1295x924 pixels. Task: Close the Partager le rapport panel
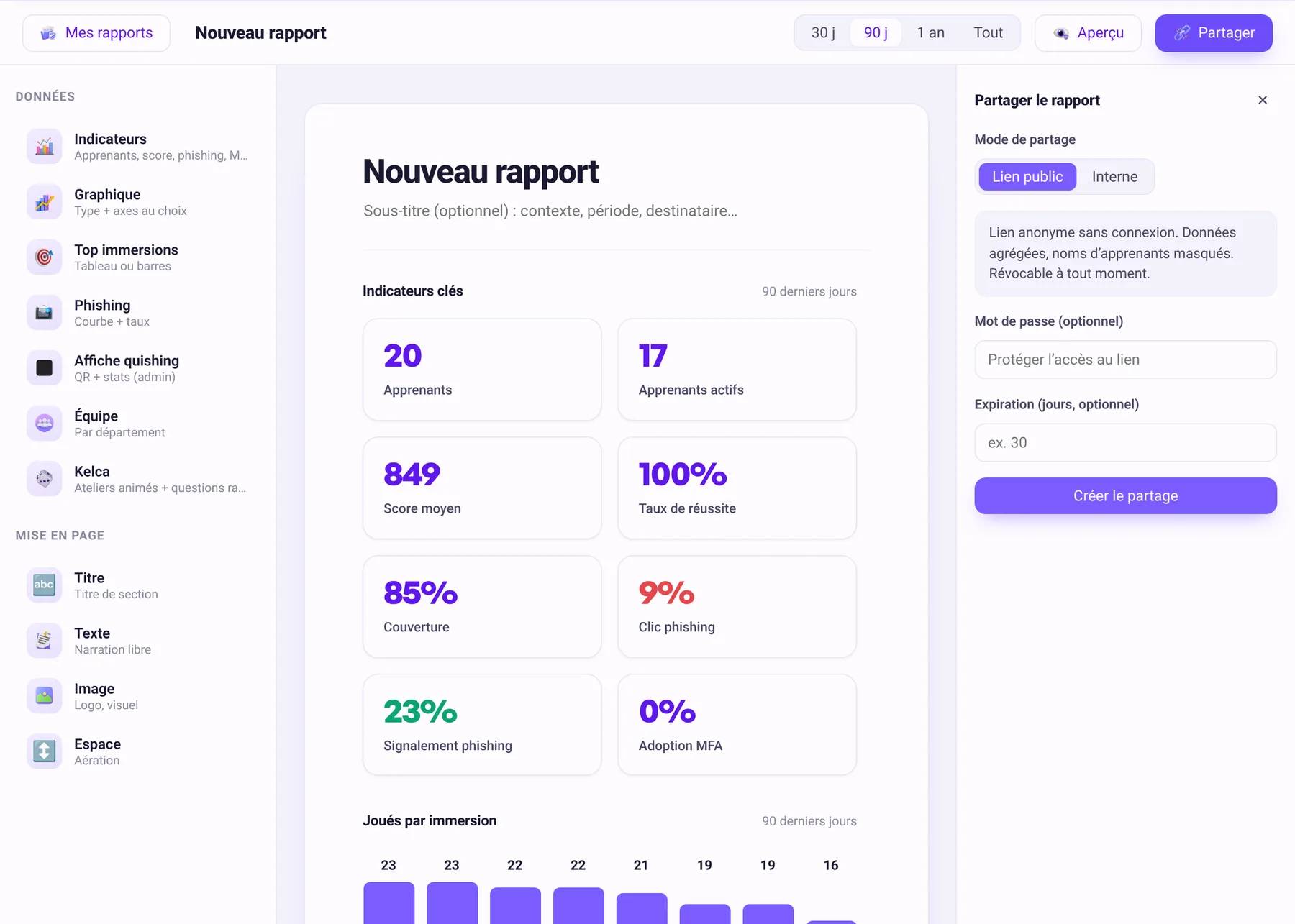(1263, 100)
